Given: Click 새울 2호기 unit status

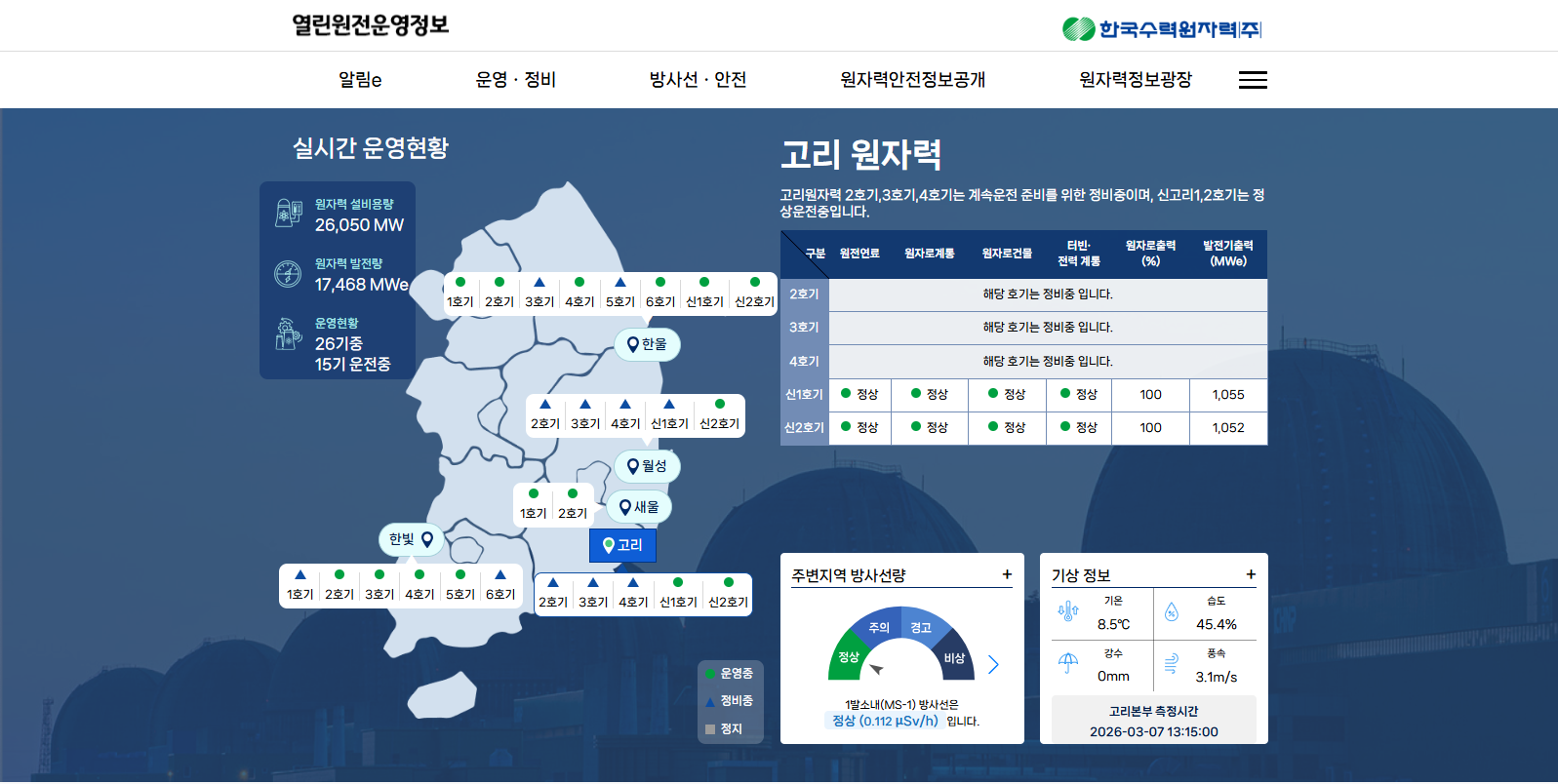Looking at the screenshot, I should click(x=573, y=505).
